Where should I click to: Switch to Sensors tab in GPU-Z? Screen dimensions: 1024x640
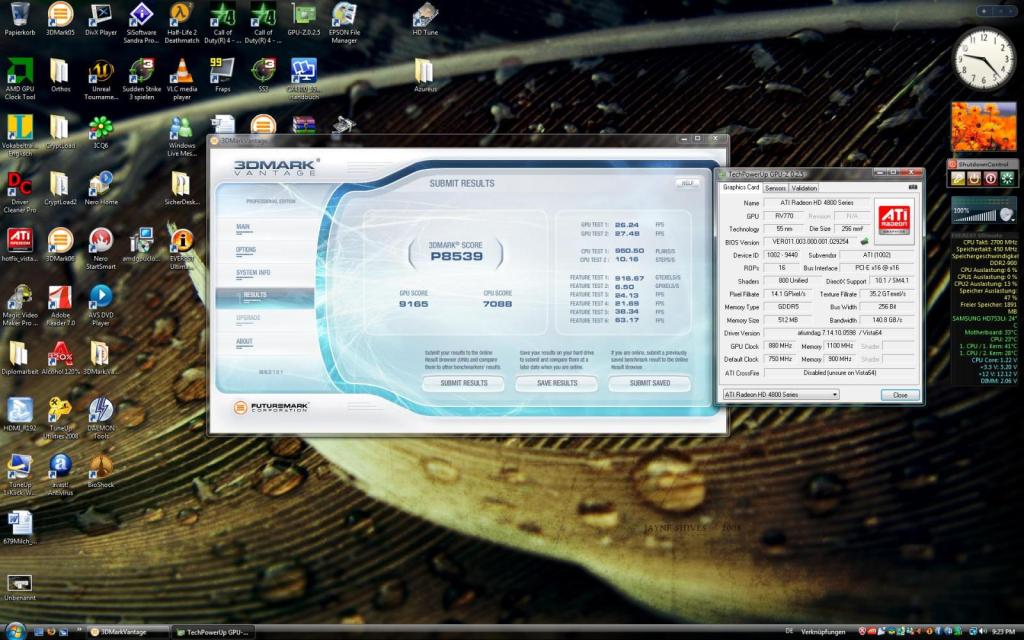click(775, 188)
